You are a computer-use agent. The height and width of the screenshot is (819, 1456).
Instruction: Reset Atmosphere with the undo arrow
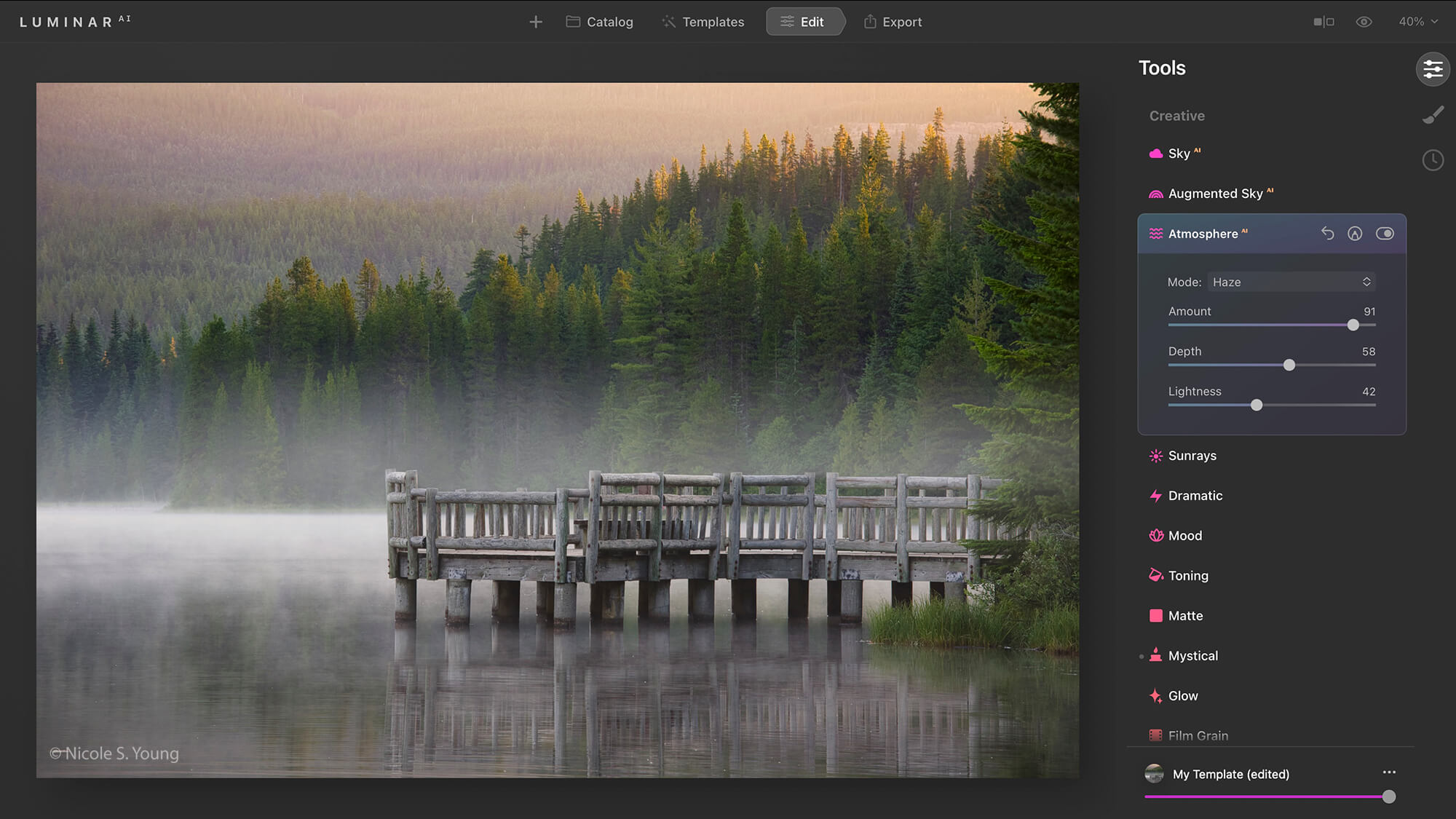[x=1327, y=233]
